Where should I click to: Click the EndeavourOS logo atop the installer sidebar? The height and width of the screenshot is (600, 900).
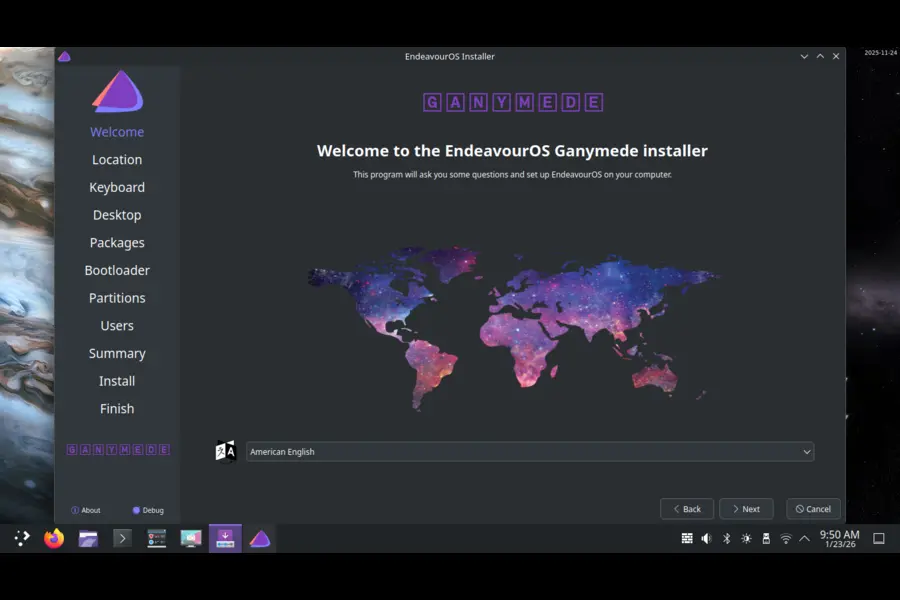click(117, 94)
